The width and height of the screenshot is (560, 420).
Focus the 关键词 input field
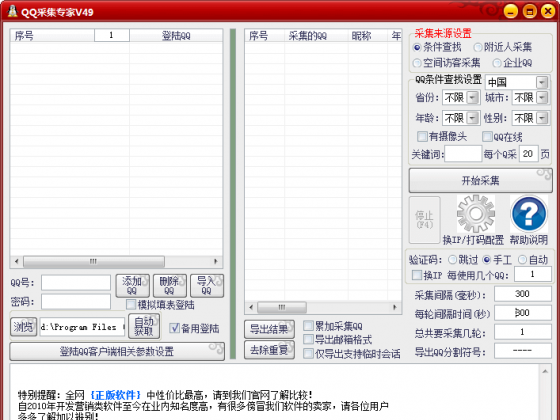(463, 154)
